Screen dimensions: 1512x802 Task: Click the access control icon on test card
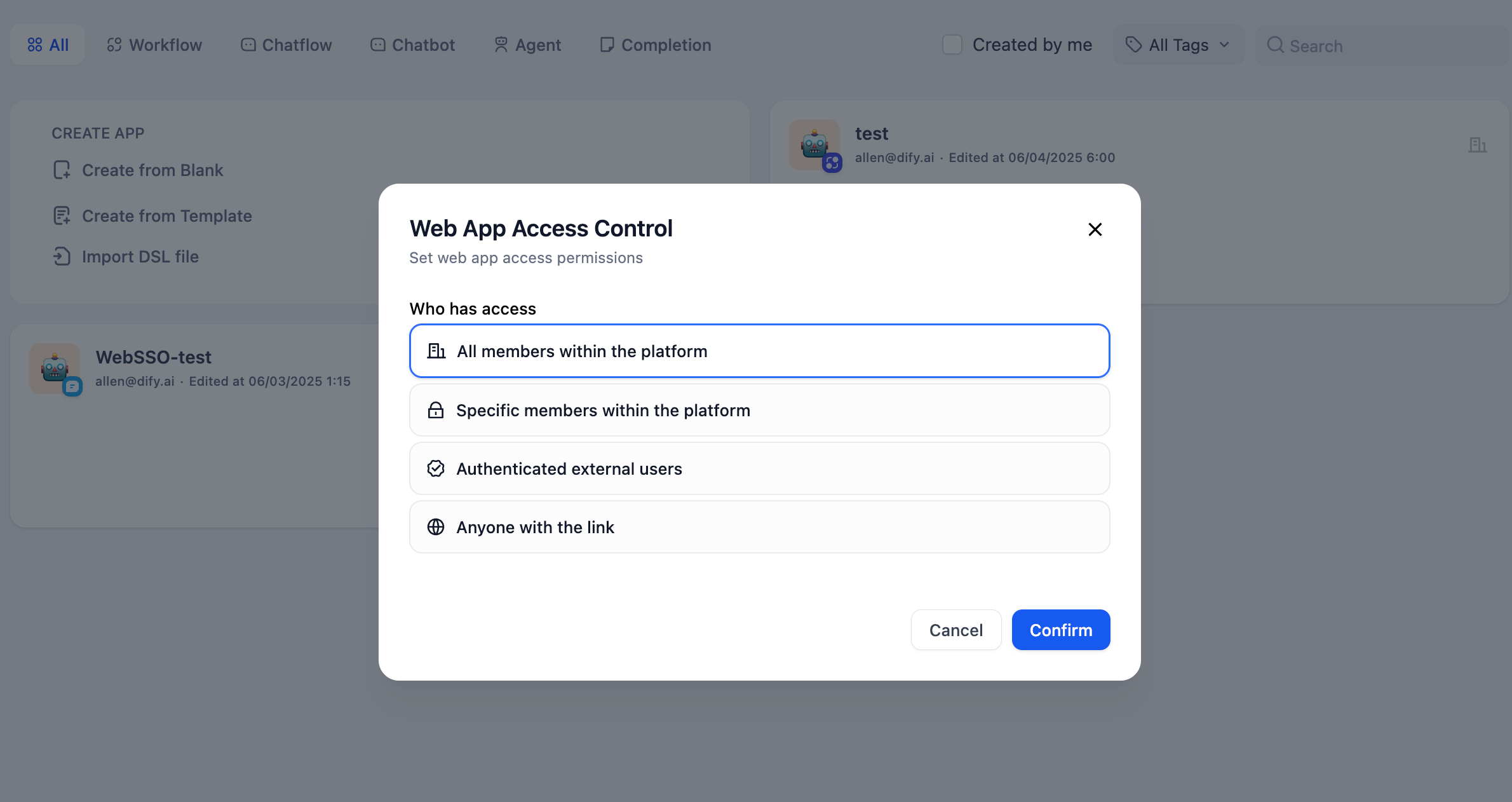pyautogui.click(x=1477, y=145)
